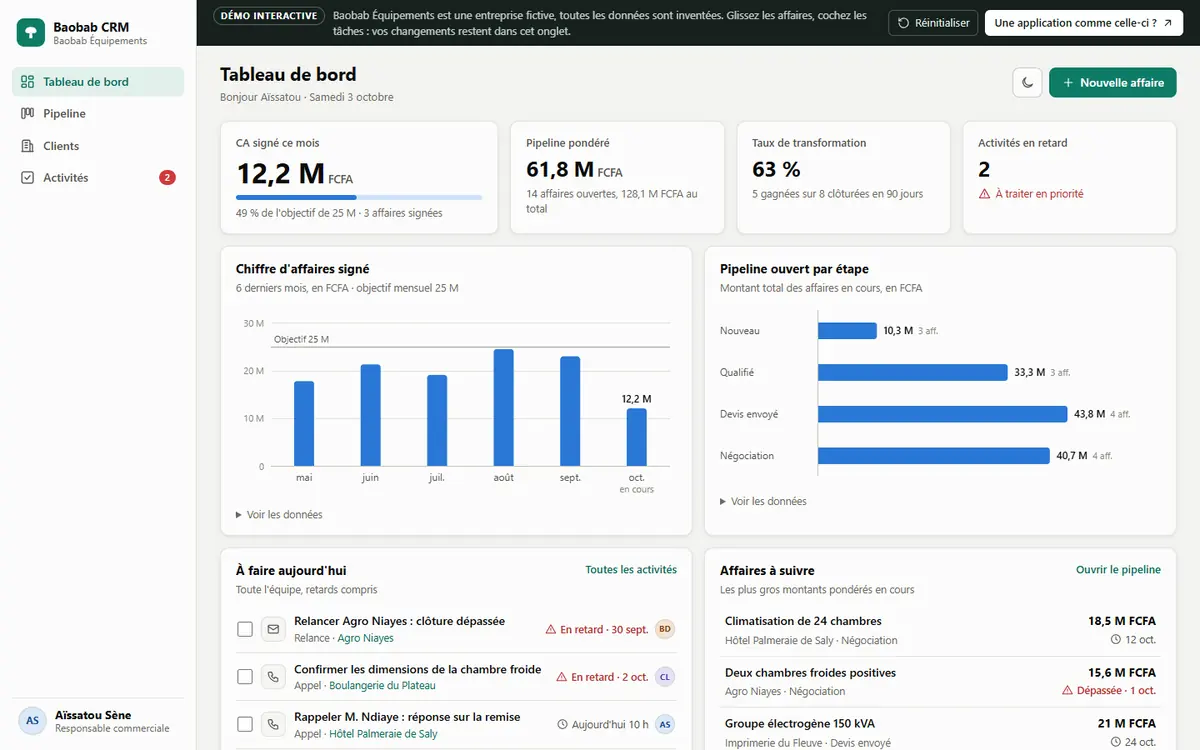
Task: Click the phone icon beside Rappeler M. Ndiaye
Action: click(x=273, y=725)
